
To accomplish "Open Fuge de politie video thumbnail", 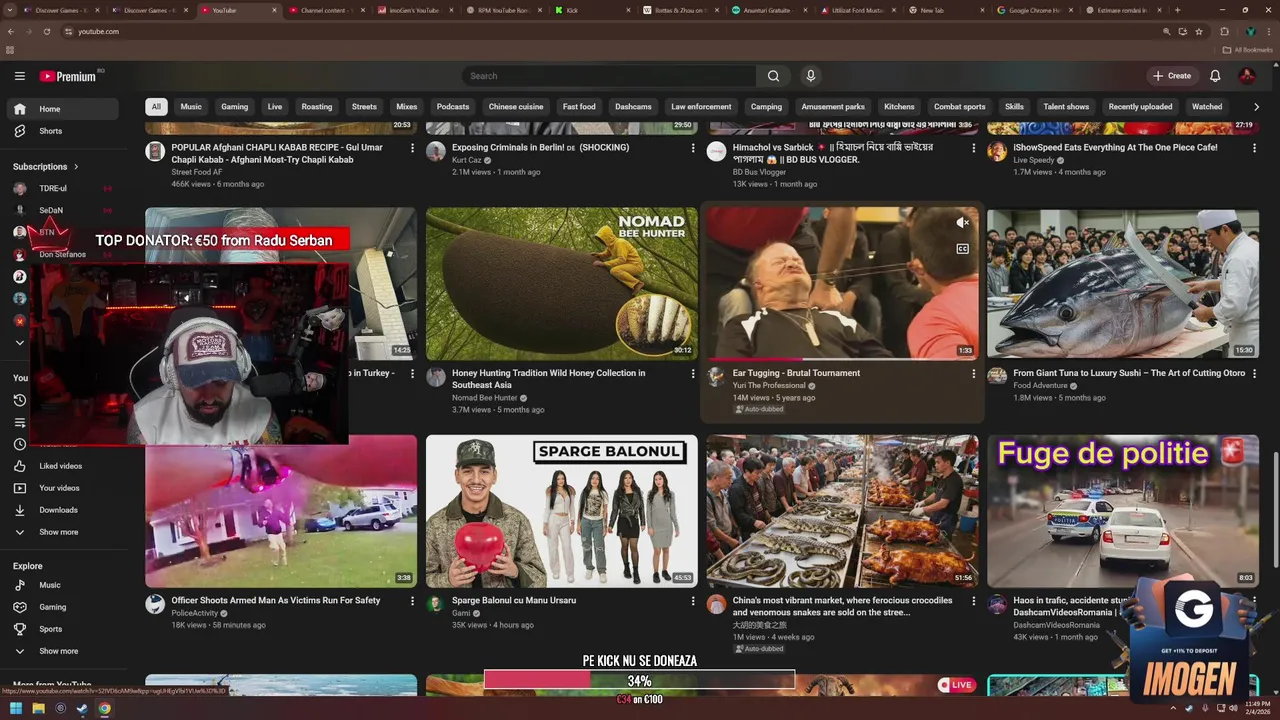I will pos(1123,511).
